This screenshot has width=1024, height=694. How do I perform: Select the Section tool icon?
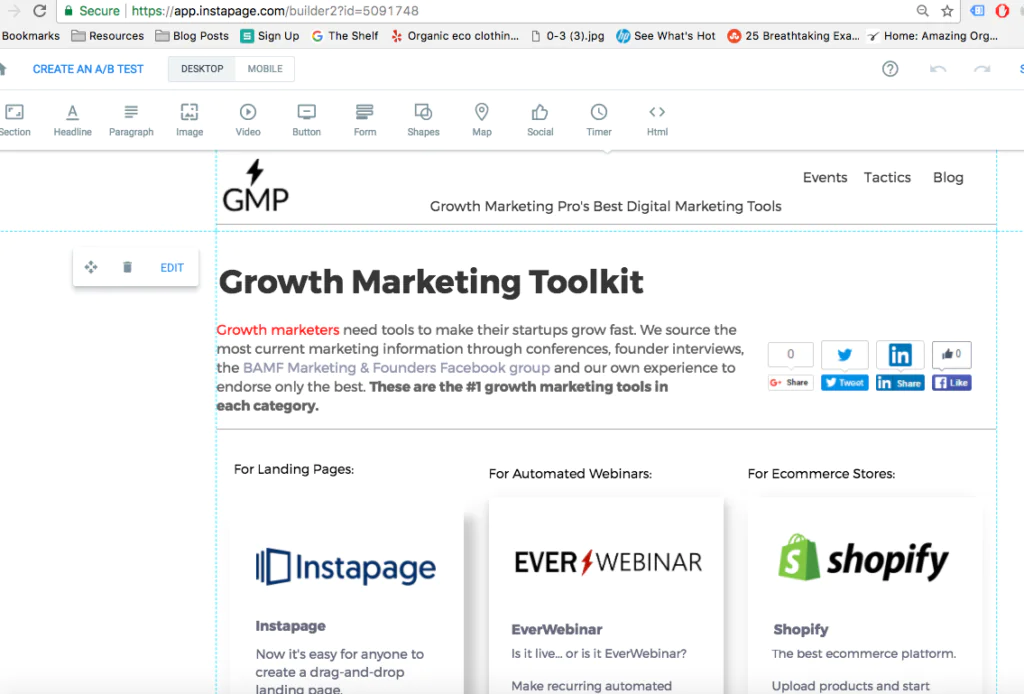point(14,112)
